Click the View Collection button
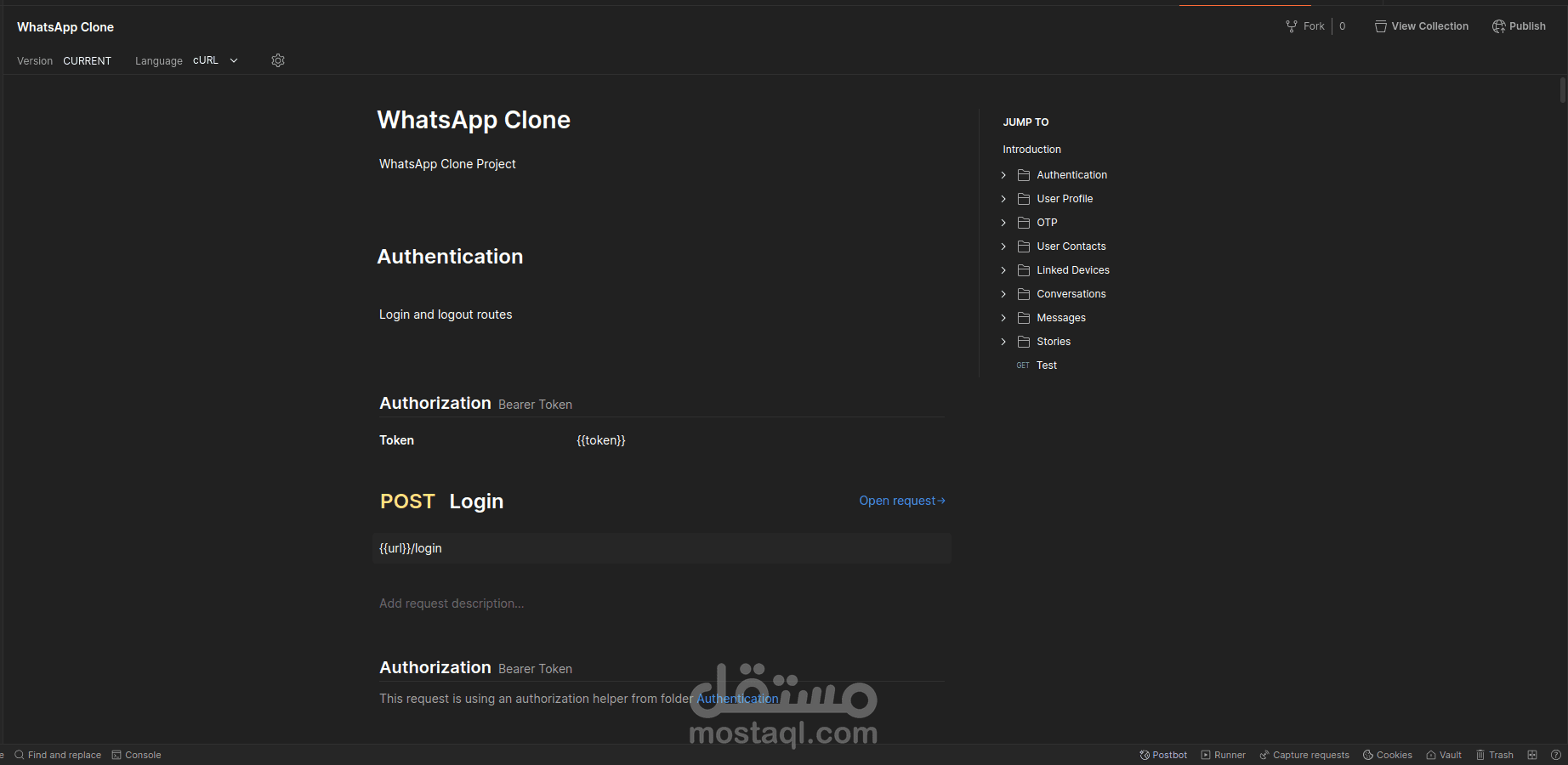 [1422, 26]
